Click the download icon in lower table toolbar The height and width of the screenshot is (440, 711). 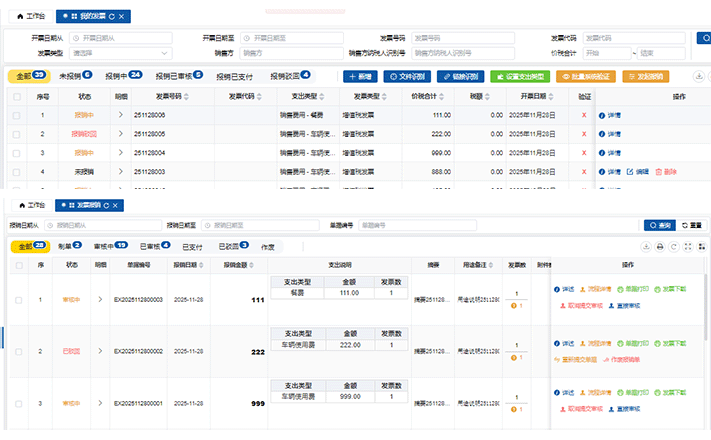point(646,246)
